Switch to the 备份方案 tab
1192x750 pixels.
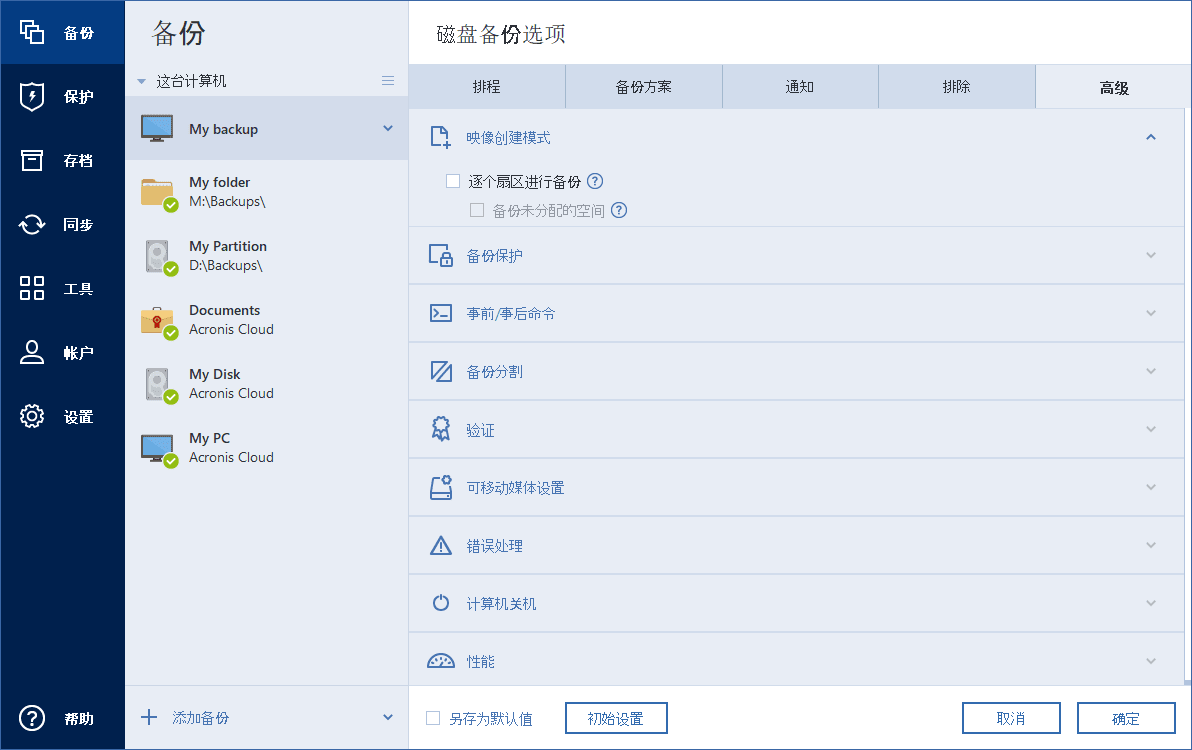pyautogui.click(x=643, y=87)
